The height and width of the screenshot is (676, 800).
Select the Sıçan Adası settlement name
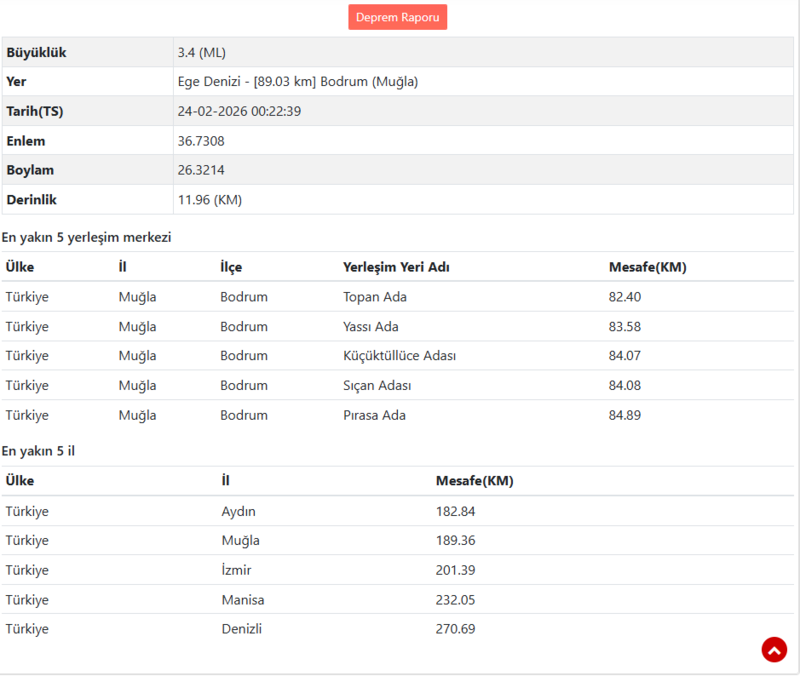tap(377, 385)
